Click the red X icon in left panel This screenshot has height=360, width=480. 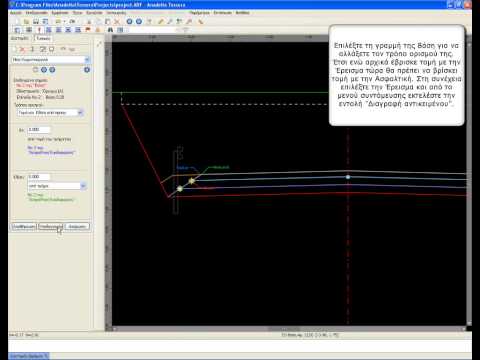coord(23,49)
